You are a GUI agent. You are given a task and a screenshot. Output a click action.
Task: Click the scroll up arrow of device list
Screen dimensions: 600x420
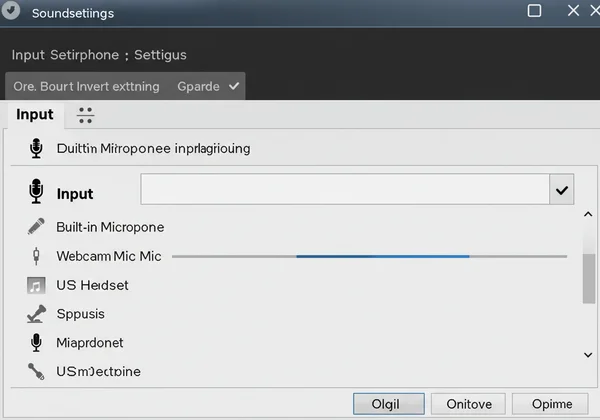tap(588, 214)
